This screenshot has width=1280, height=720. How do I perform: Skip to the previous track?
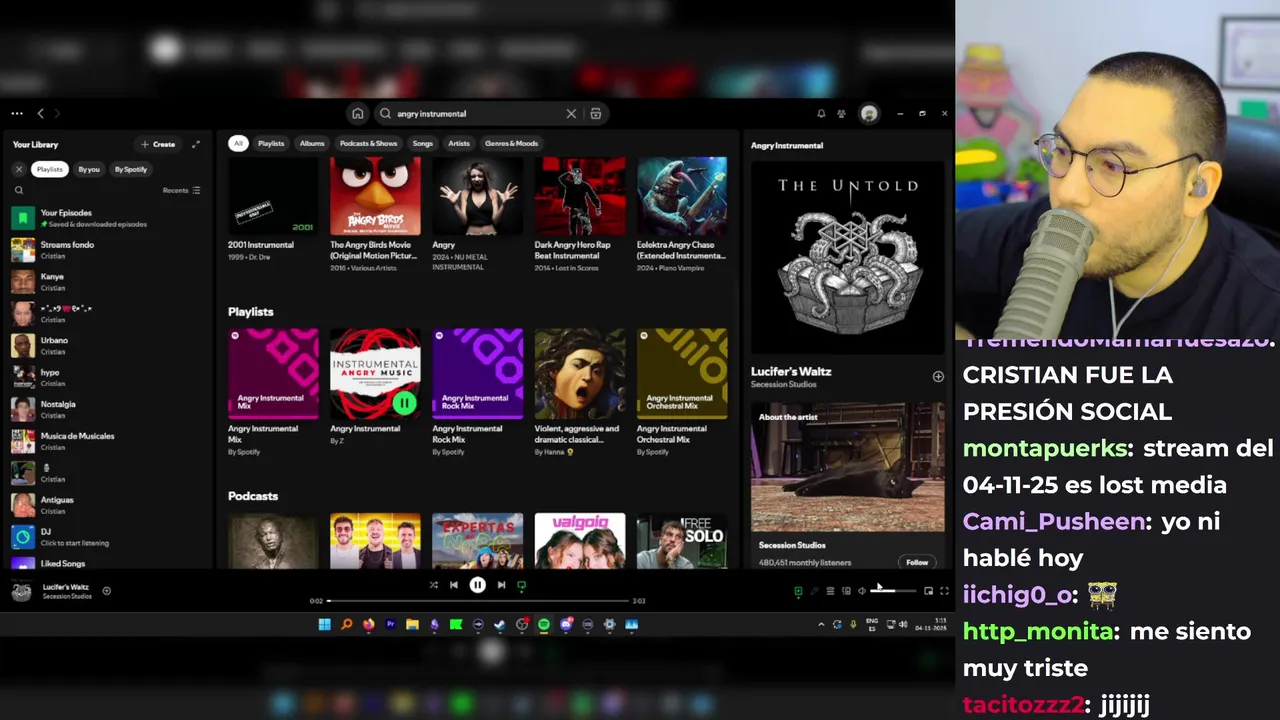pos(454,585)
